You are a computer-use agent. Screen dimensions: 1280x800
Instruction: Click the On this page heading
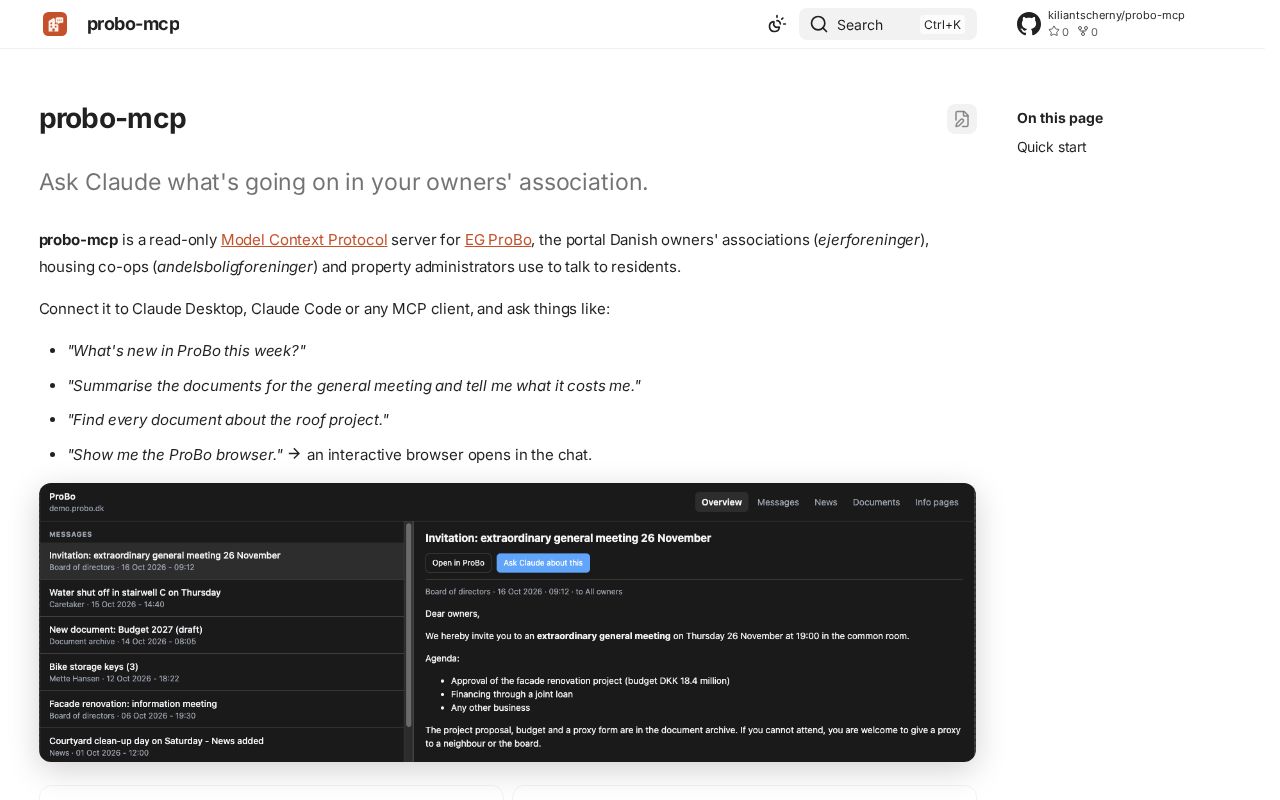1060,118
